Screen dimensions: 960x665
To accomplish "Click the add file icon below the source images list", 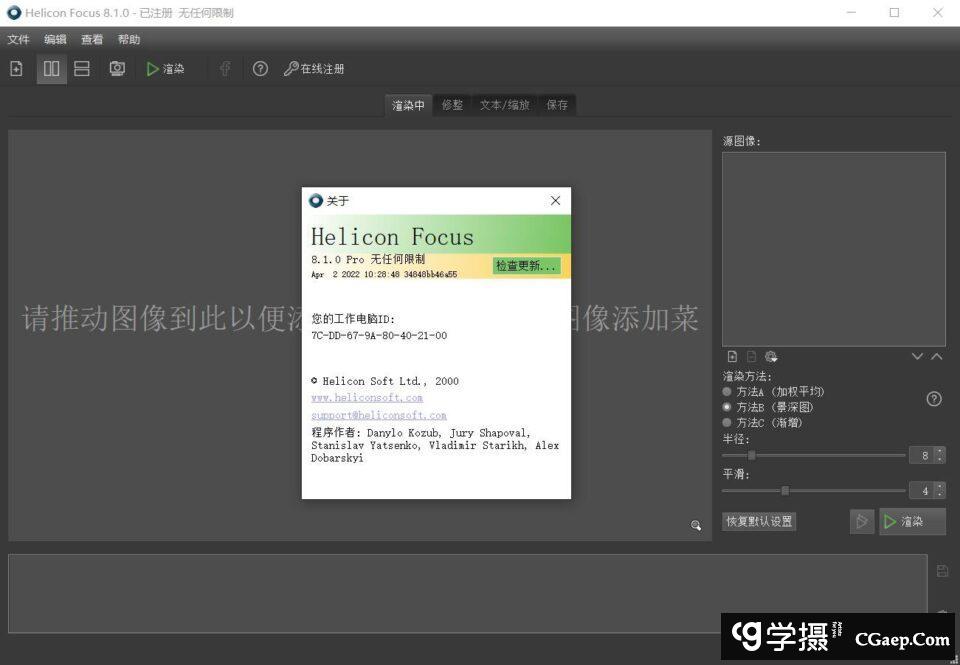I will tap(732, 357).
